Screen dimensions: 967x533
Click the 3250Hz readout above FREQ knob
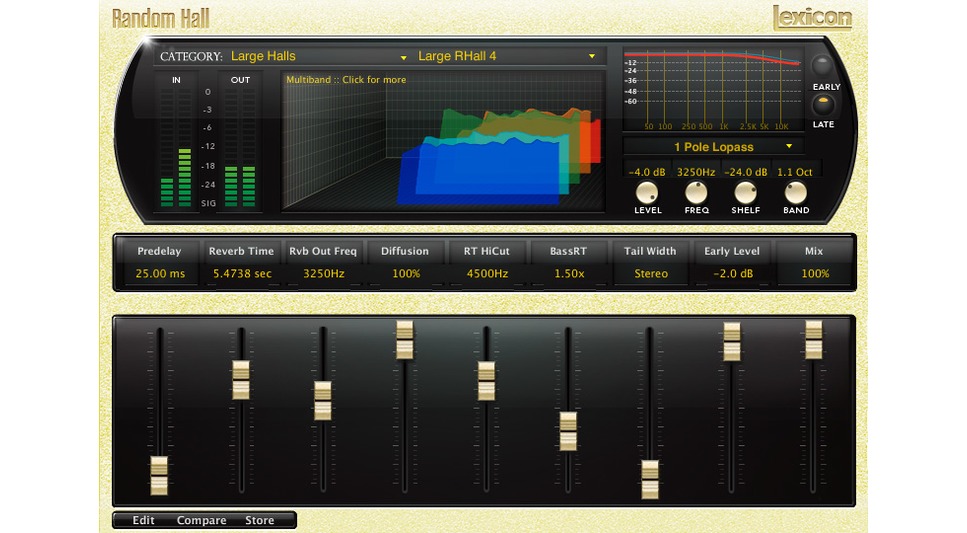tap(696, 172)
